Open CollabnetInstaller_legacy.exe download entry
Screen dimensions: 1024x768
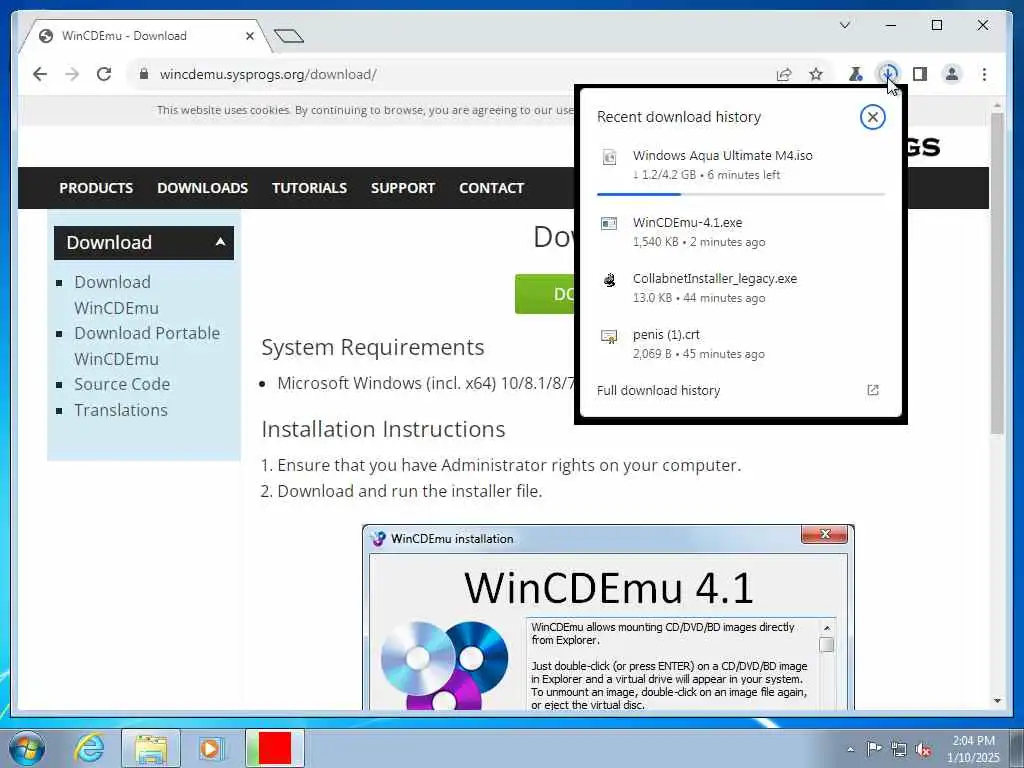pos(741,288)
